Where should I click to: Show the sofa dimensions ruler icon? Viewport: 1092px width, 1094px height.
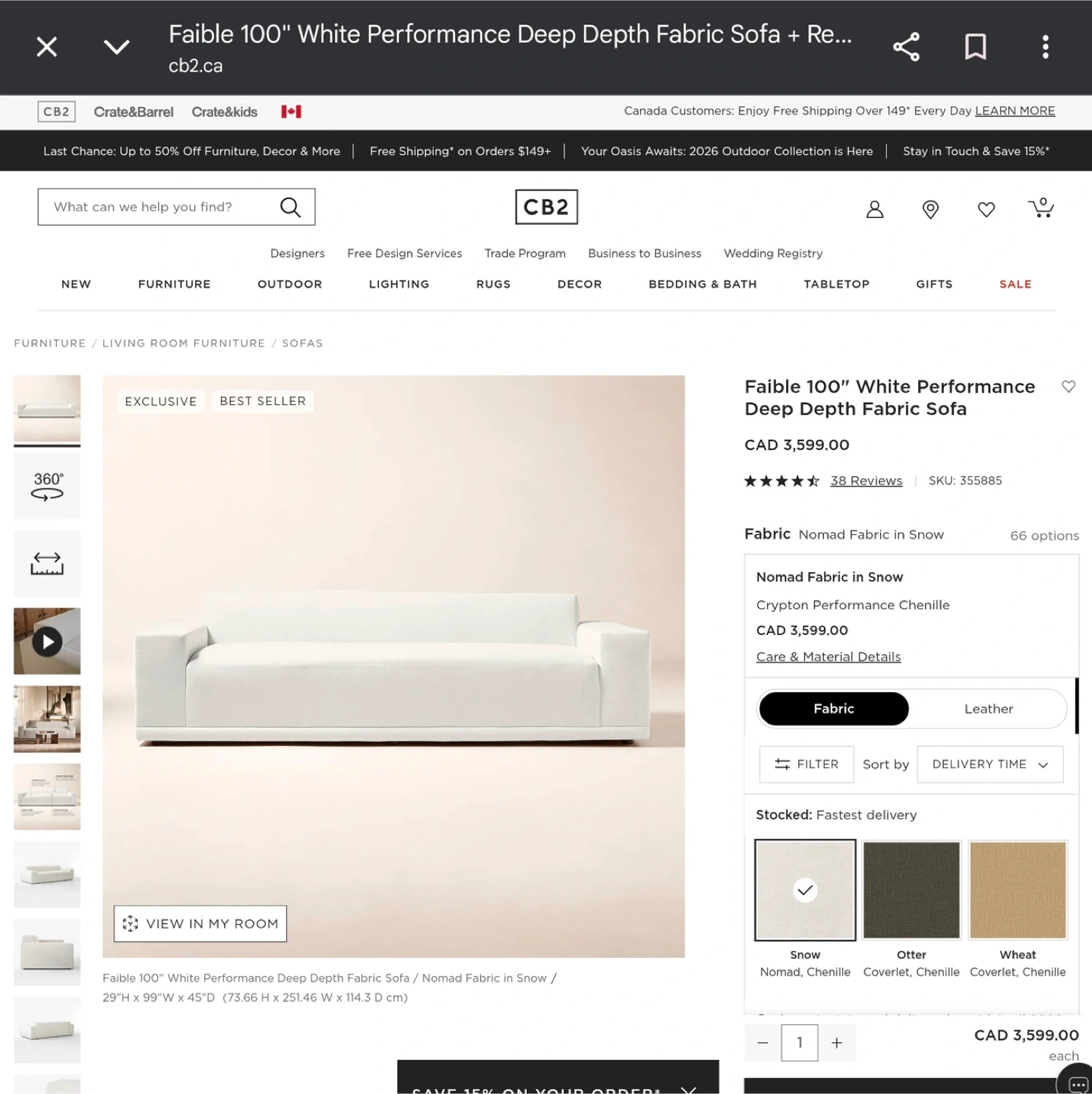coord(47,564)
